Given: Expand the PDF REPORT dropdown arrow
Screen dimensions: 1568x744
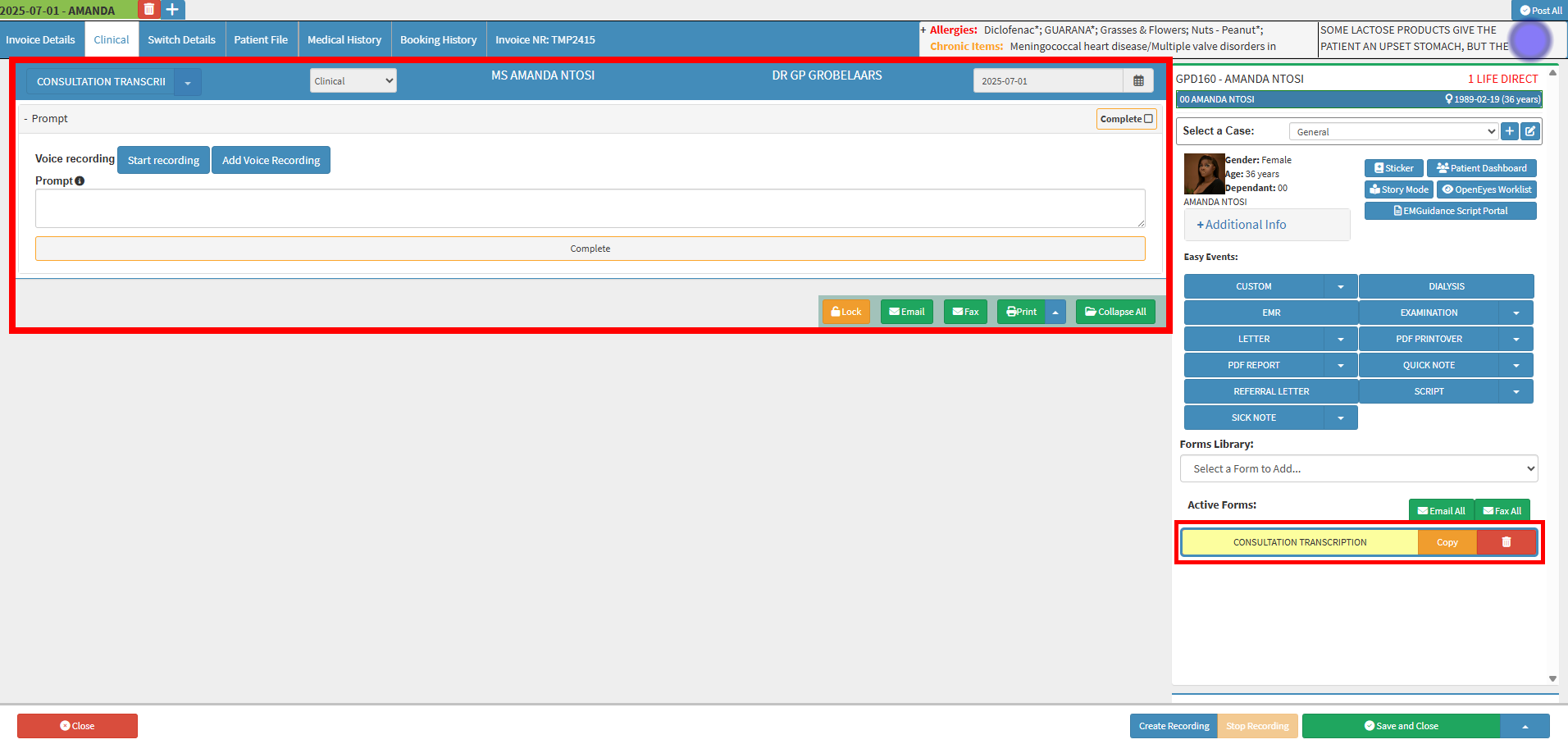Looking at the screenshot, I should click(x=1341, y=365).
